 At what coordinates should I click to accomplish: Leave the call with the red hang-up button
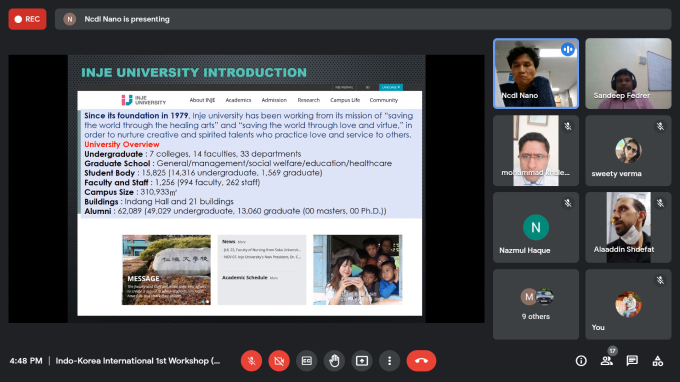(x=421, y=361)
